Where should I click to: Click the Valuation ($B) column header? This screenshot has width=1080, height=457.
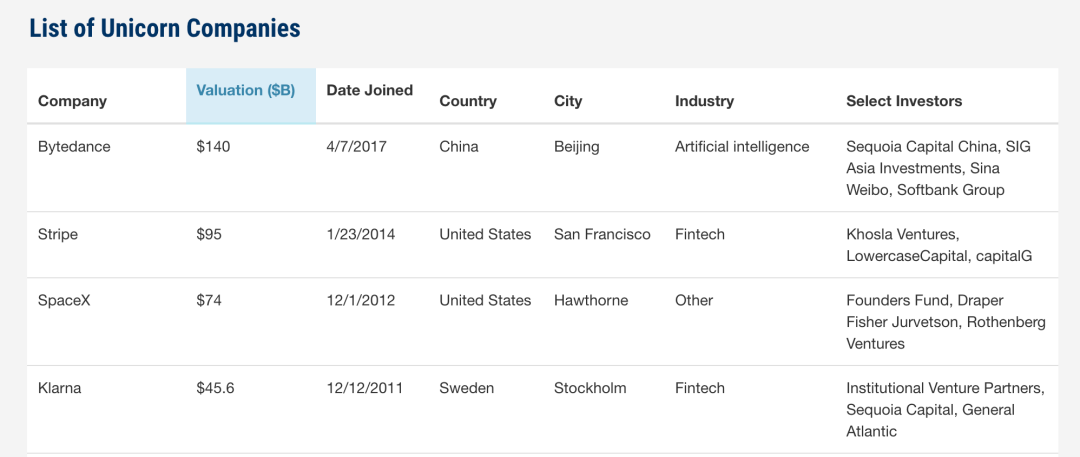[x=246, y=91]
